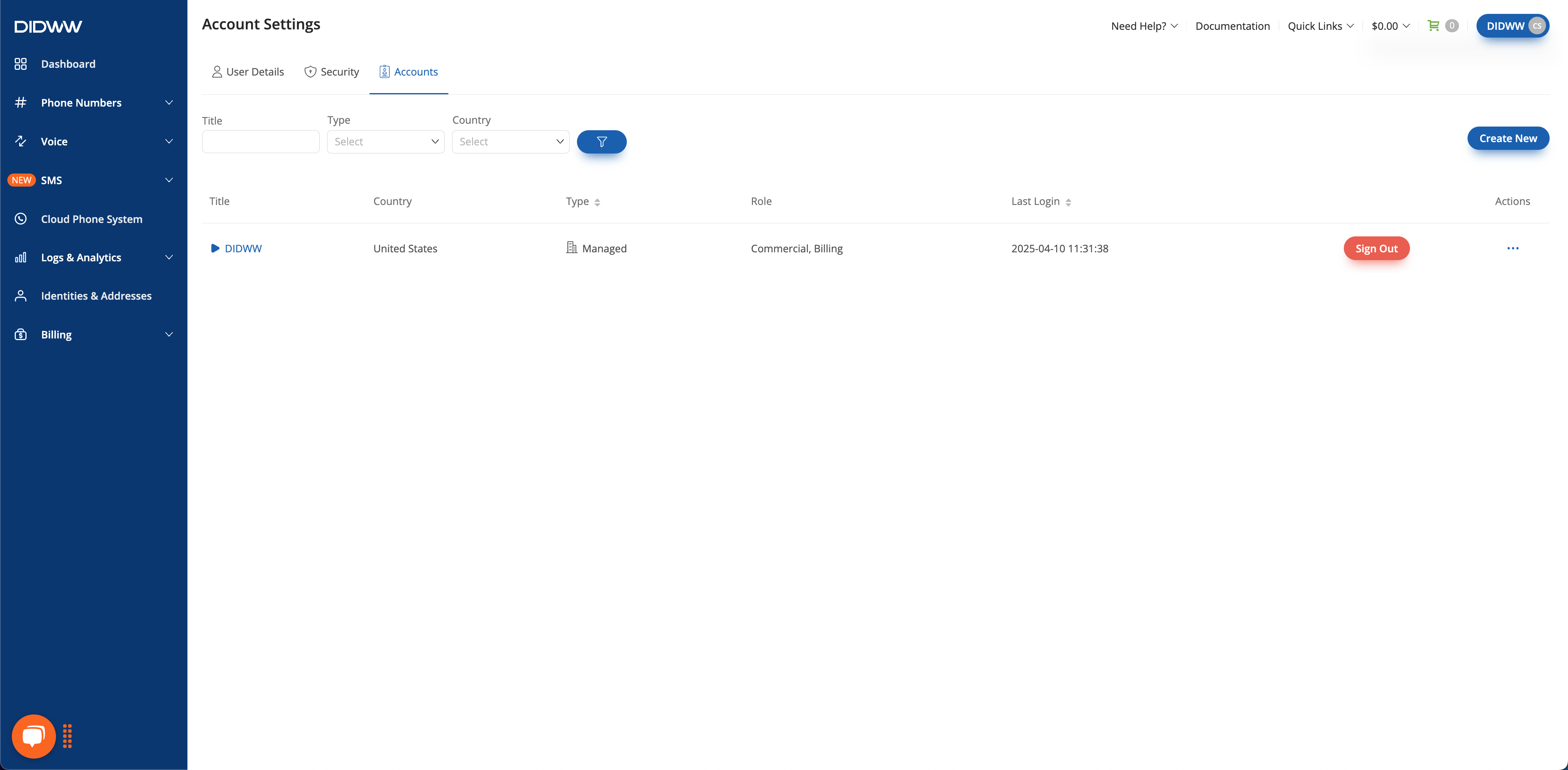Click the 2025-04-10 11:31:38 login timestamp

[x=1060, y=248]
